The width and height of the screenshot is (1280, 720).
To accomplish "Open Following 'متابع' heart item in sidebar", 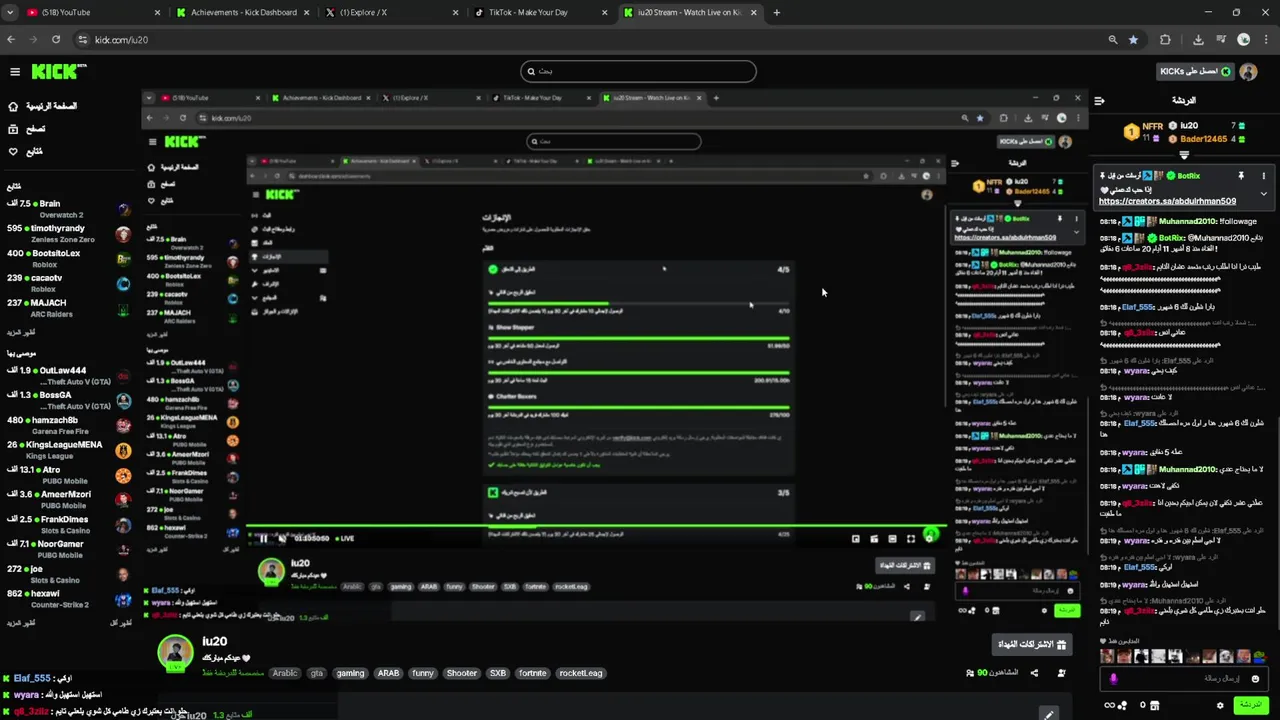I will click(x=25, y=151).
